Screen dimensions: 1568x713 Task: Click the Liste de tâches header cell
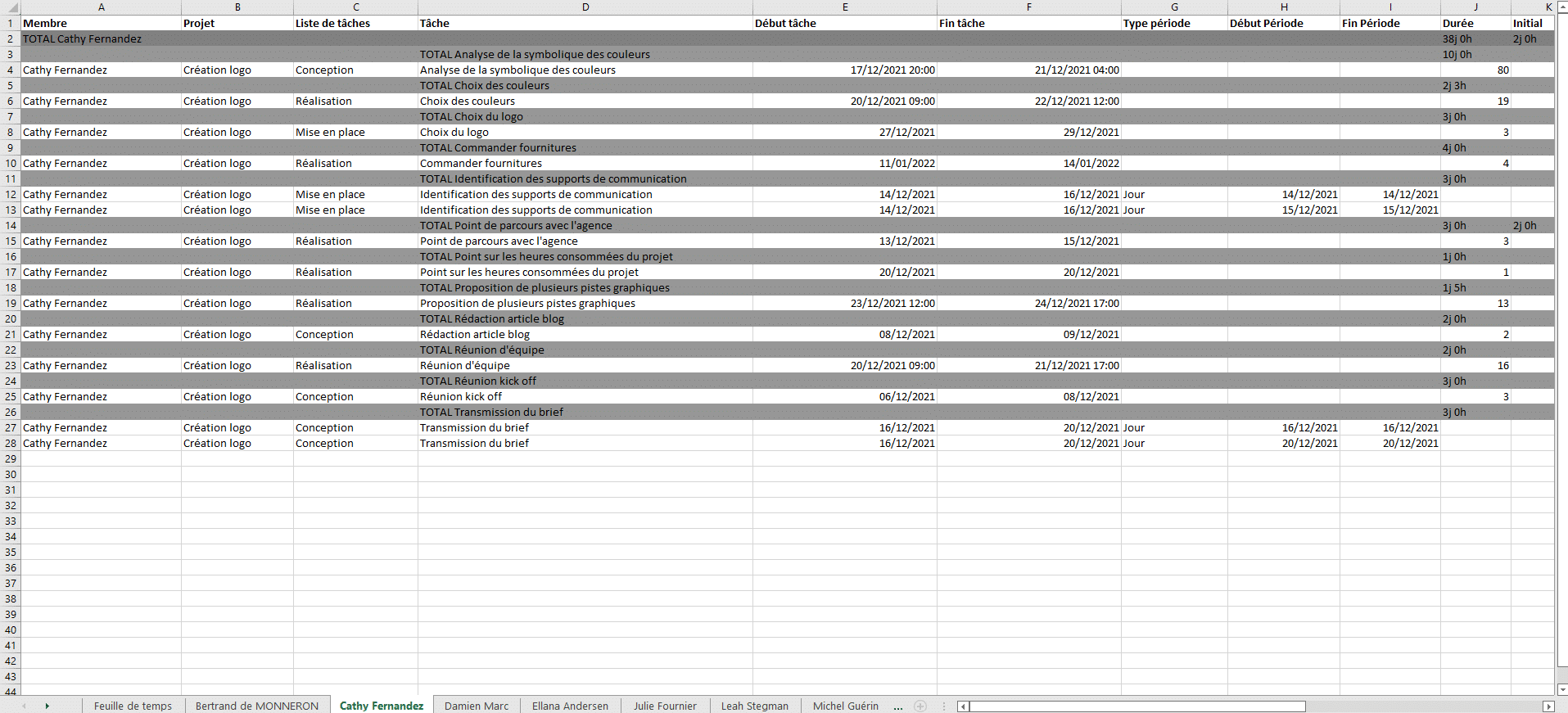click(x=355, y=23)
